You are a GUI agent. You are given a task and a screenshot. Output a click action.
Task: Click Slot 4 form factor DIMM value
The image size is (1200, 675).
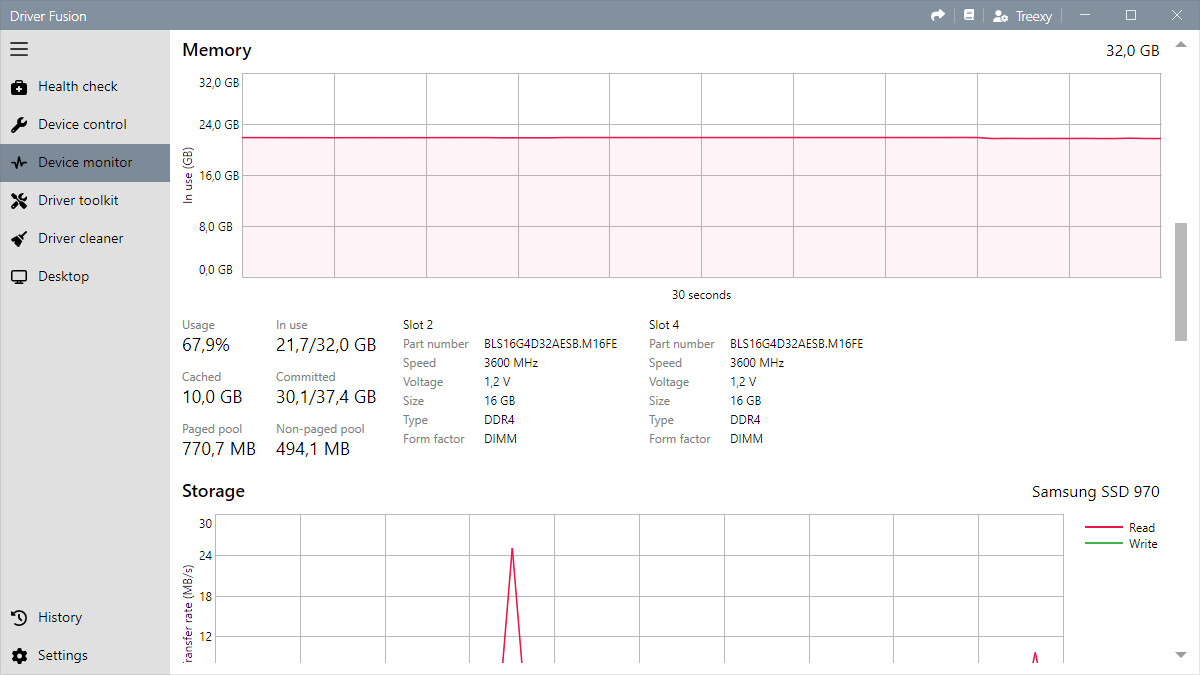point(747,439)
